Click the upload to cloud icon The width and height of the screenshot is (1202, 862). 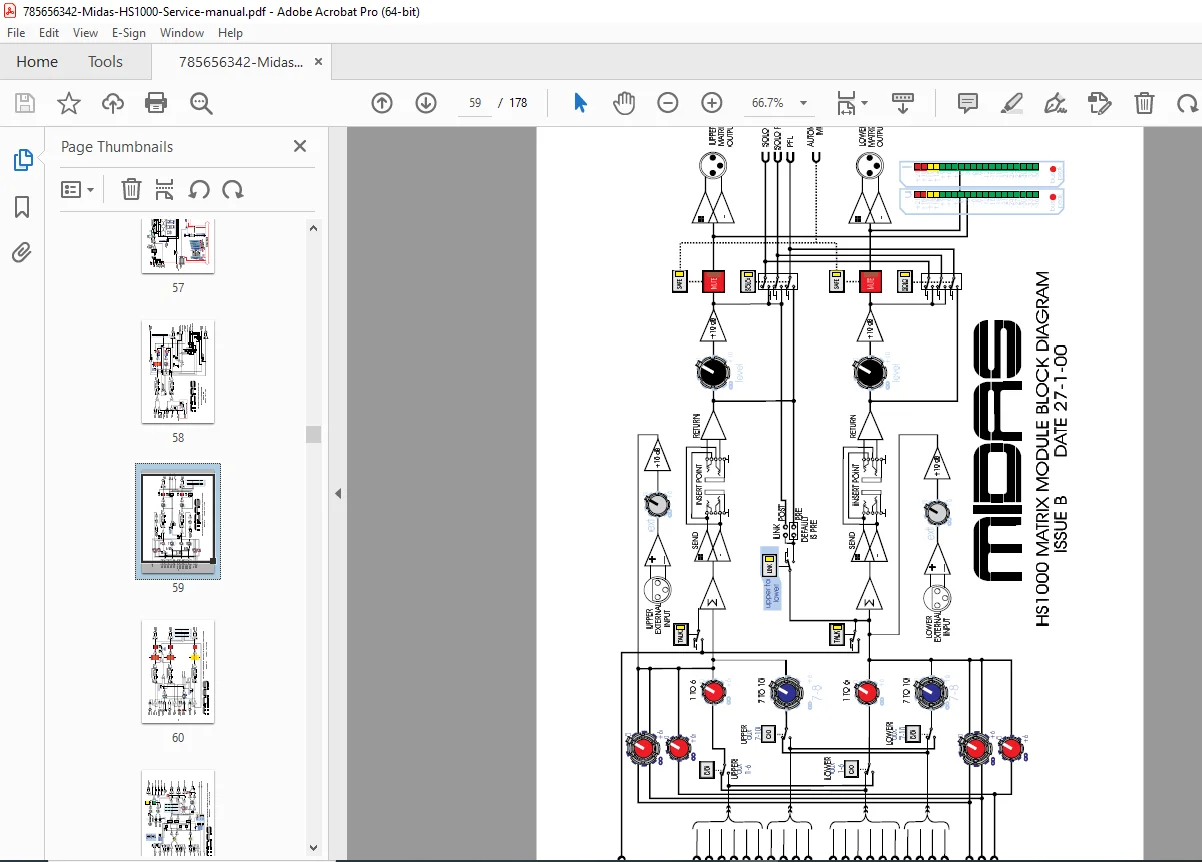point(113,103)
